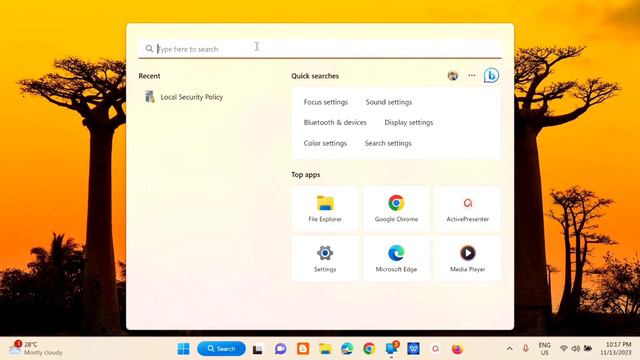Image resolution: width=640 pixels, height=360 pixels.
Task: Open File Explorer on taskbar
Action: coord(325,349)
